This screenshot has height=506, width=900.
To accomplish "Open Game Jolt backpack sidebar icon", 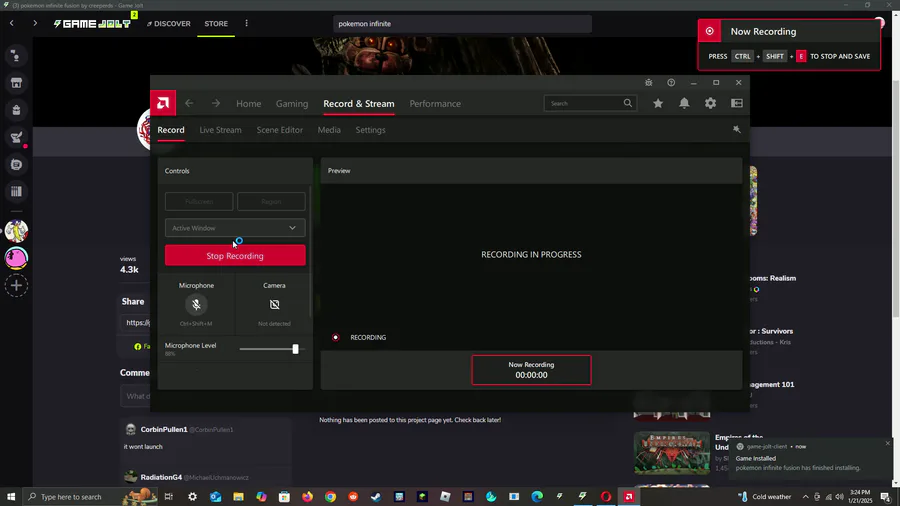I will pyautogui.click(x=16, y=110).
